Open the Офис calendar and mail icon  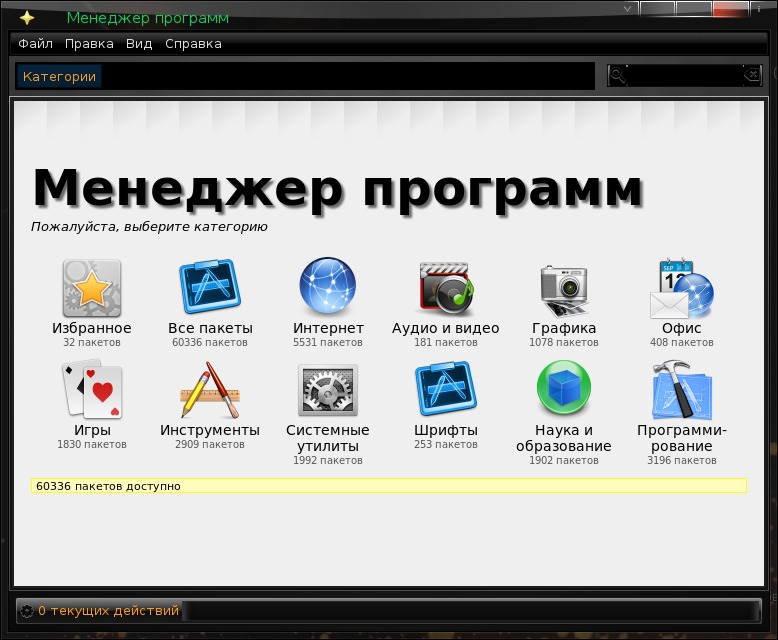coord(682,288)
